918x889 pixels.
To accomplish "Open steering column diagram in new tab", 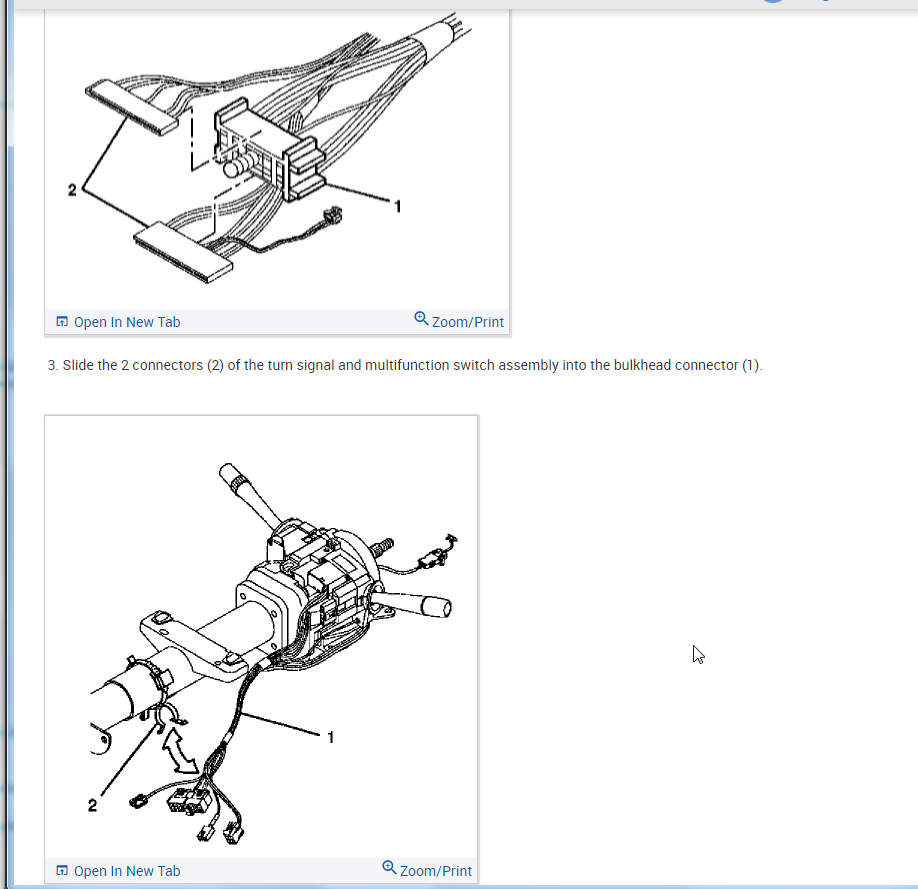I will (119, 871).
